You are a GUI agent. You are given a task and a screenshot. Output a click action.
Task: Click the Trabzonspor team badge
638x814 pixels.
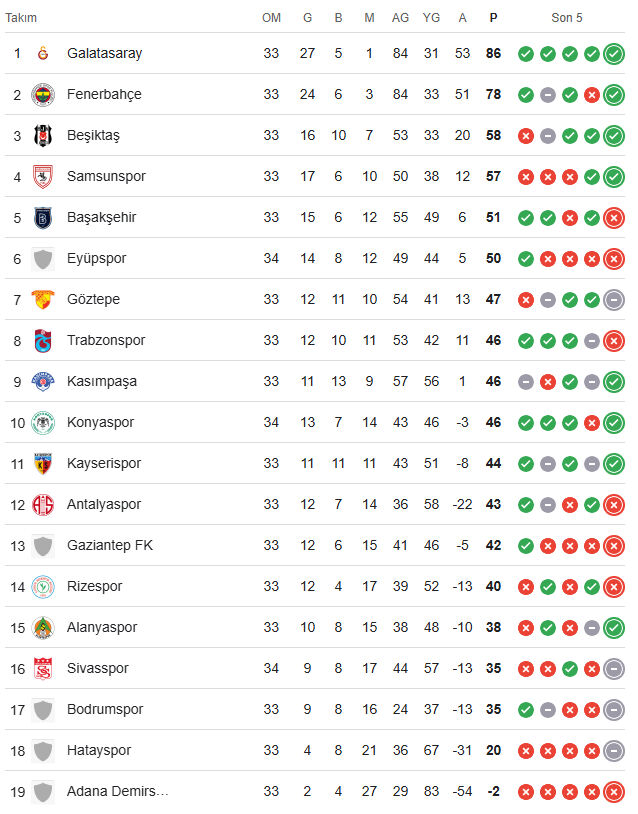(x=43, y=340)
